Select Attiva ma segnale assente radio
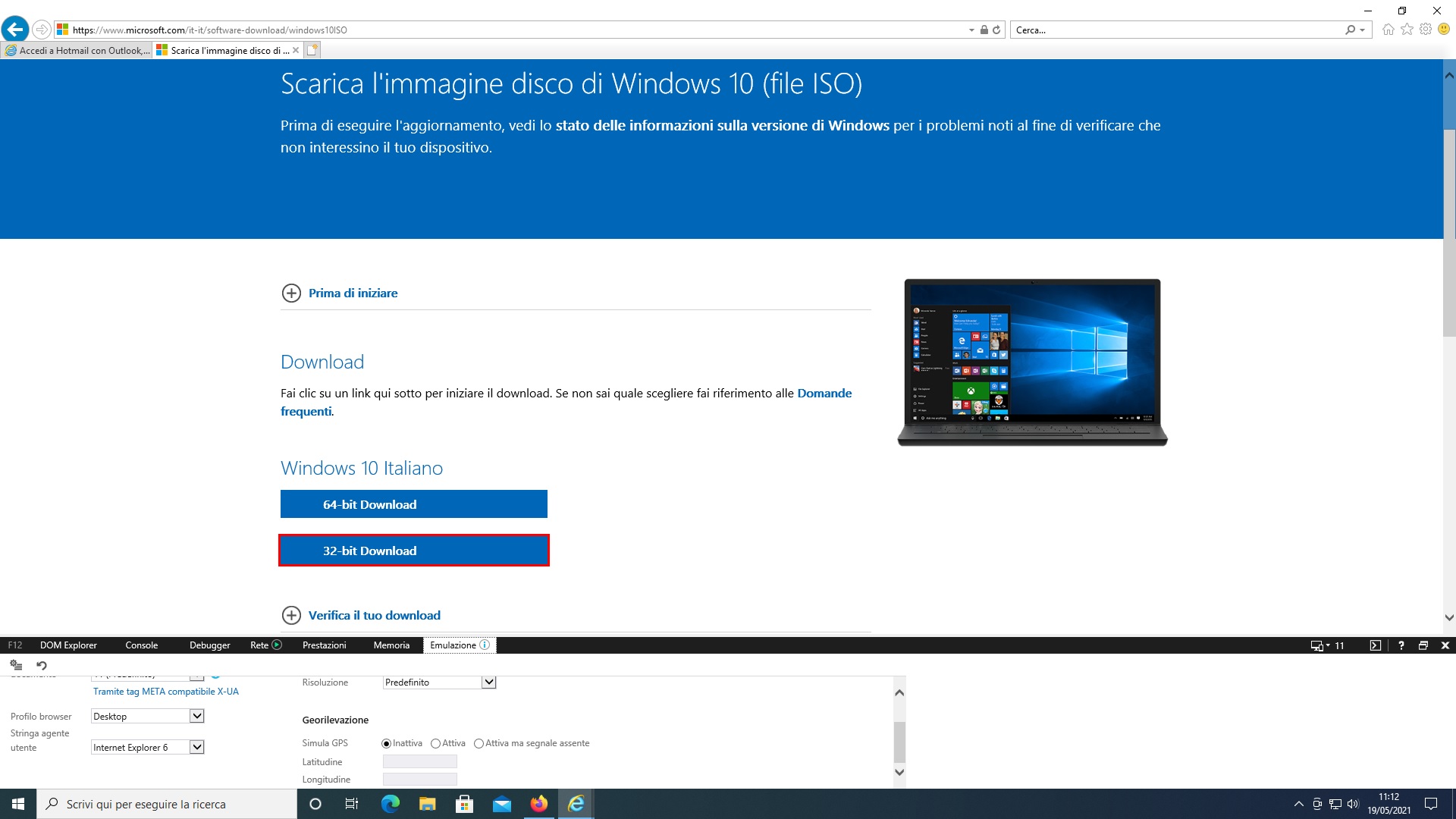The image size is (1456, 819). click(x=479, y=743)
